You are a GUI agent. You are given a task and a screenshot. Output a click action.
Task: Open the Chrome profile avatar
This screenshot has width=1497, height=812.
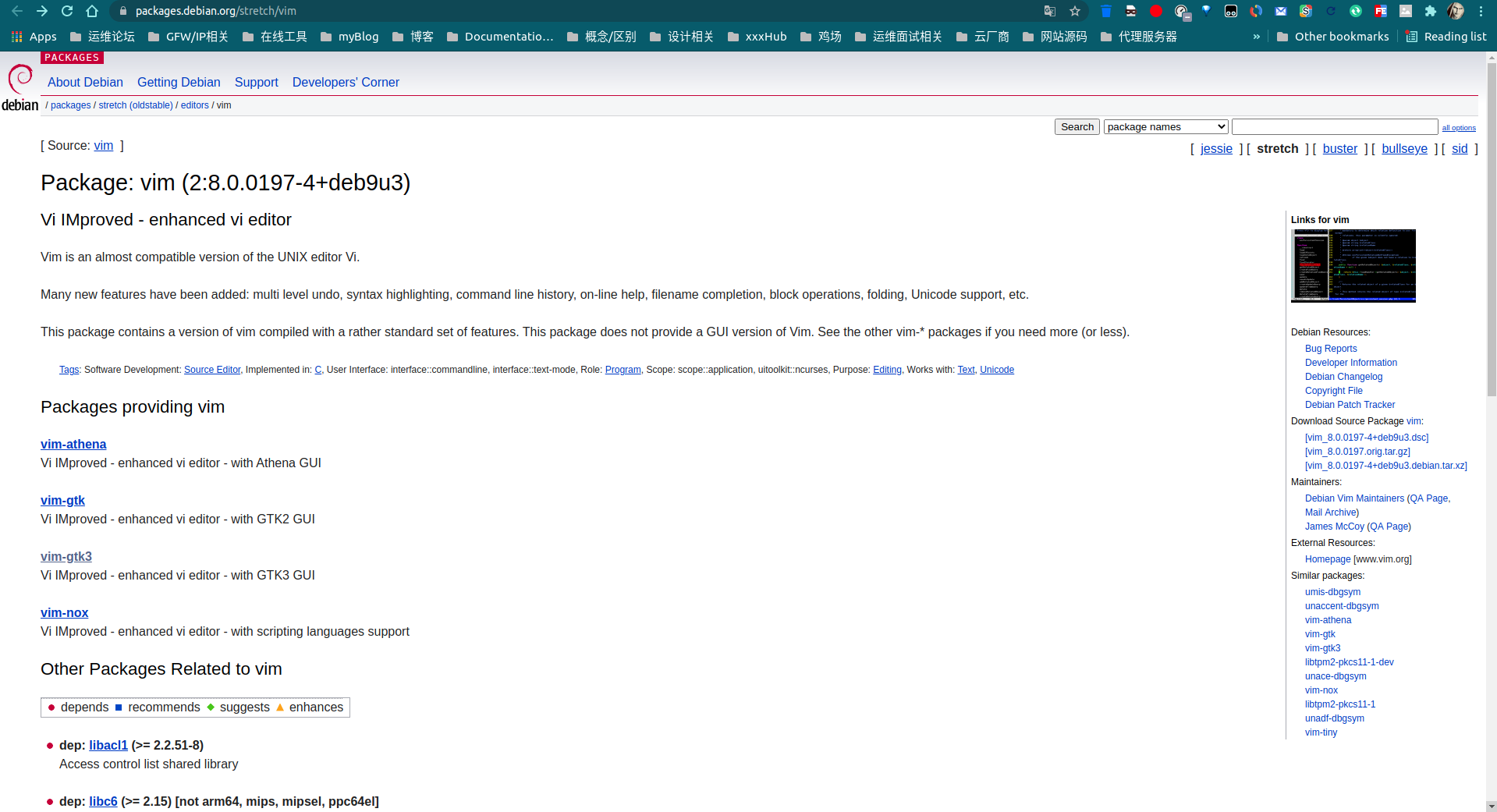pyautogui.click(x=1457, y=11)
